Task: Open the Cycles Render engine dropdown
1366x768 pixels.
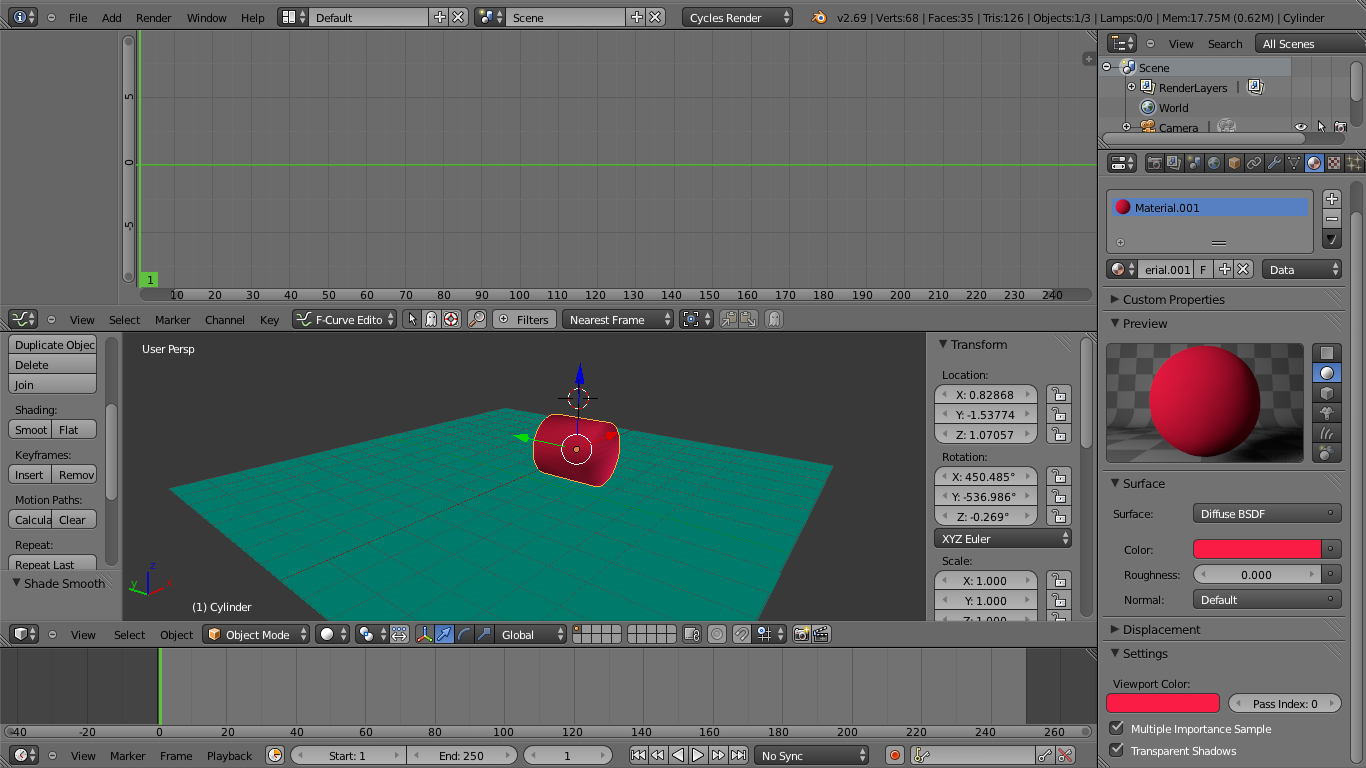Action: click(x=737, y=16)
